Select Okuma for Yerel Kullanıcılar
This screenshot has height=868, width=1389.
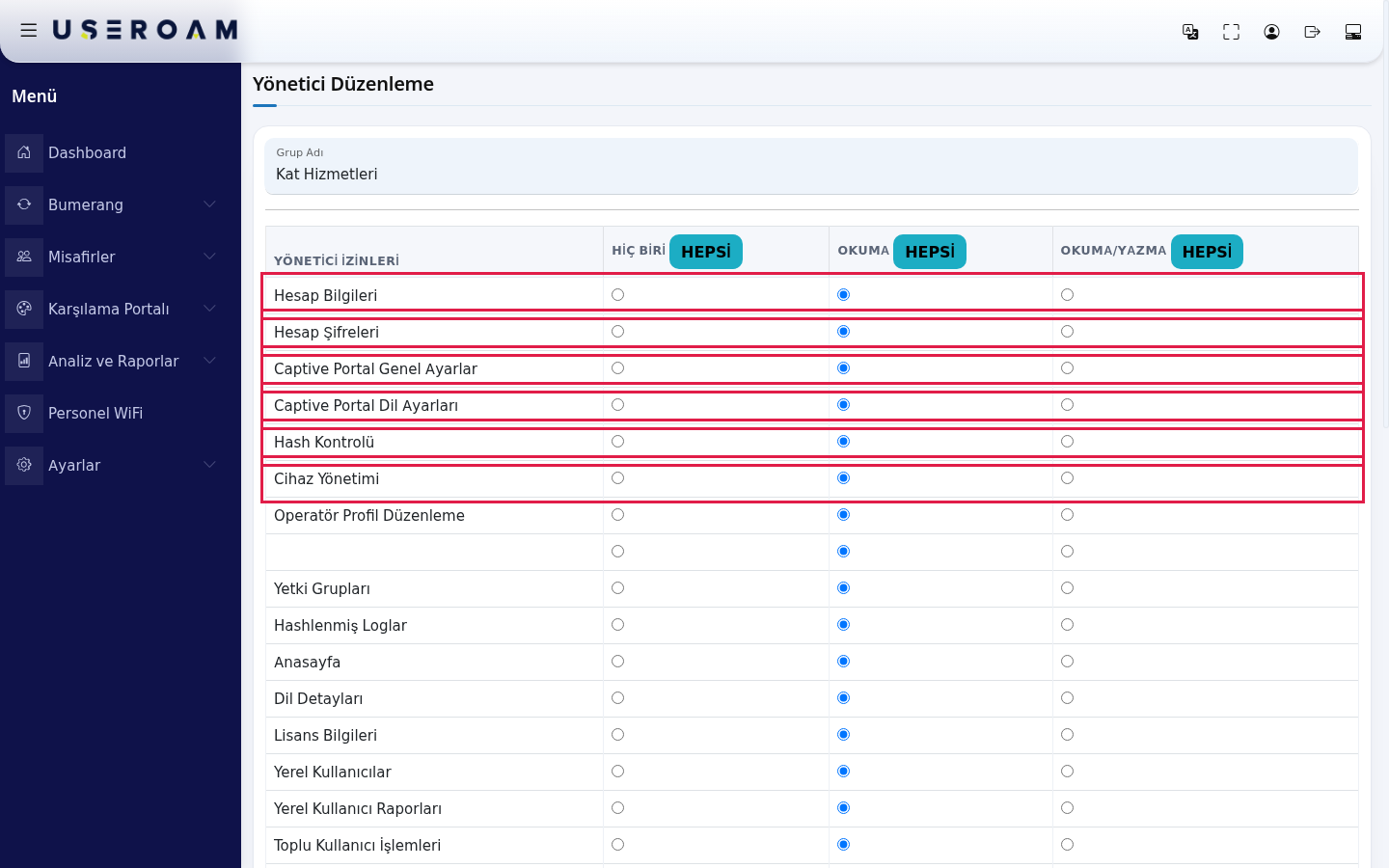(843, 772)
